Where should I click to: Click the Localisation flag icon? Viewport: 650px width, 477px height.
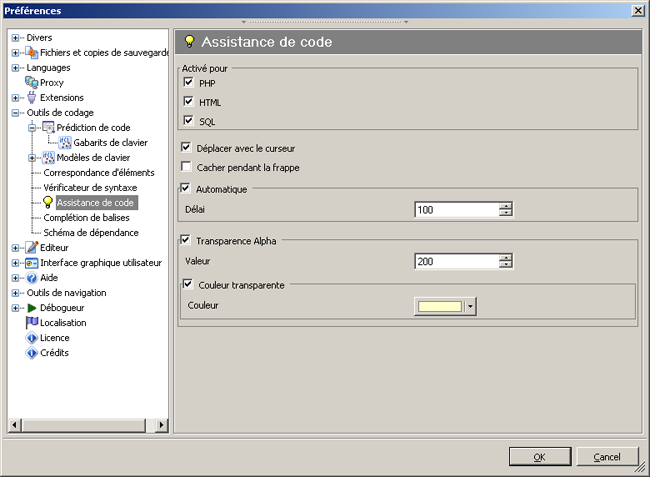tap(31, 323)
